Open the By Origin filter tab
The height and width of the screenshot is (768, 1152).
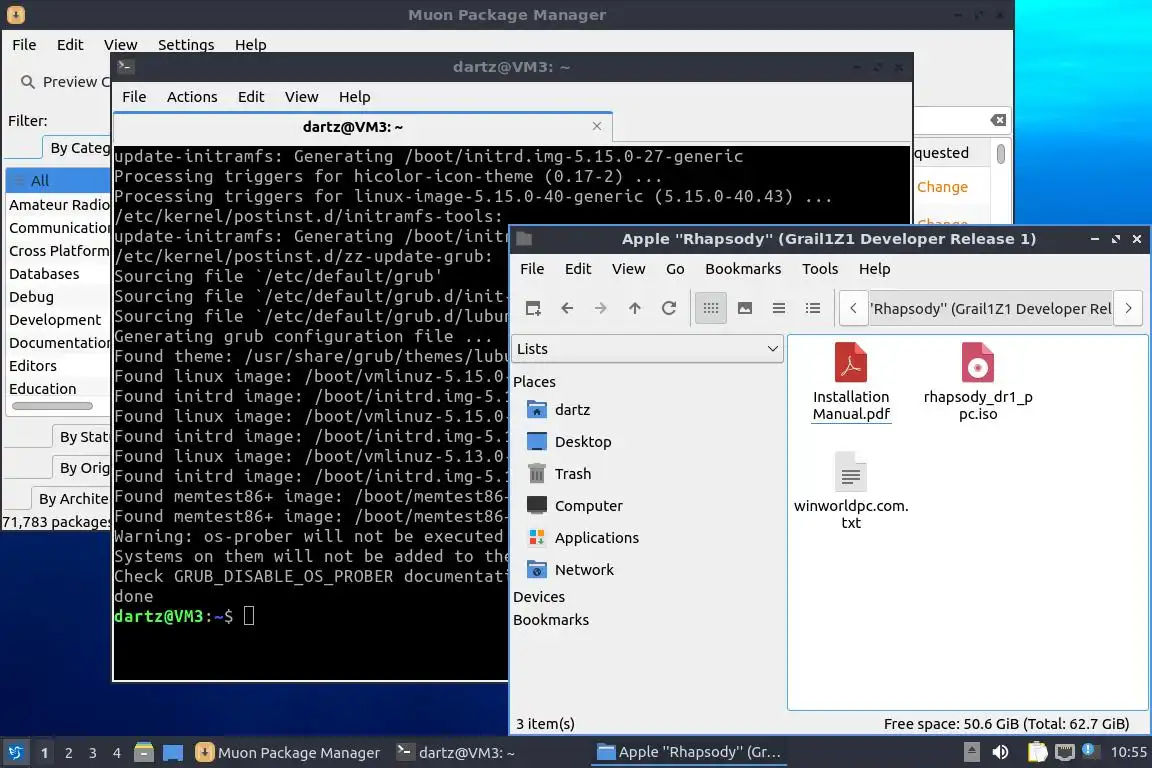tap(82, 467)
